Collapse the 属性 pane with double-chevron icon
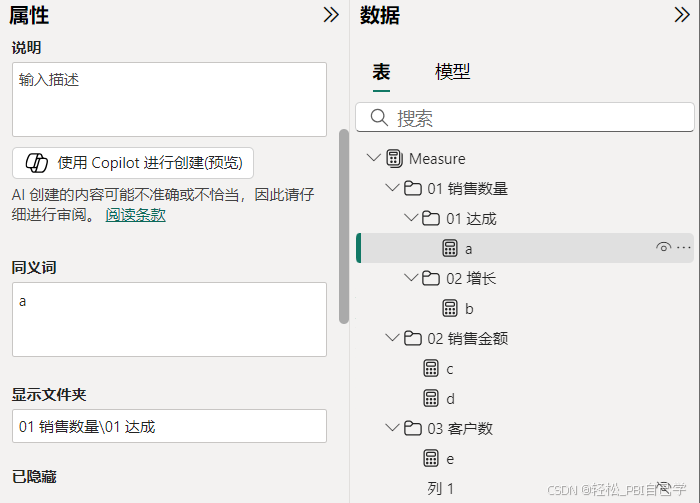 point(331,15)
